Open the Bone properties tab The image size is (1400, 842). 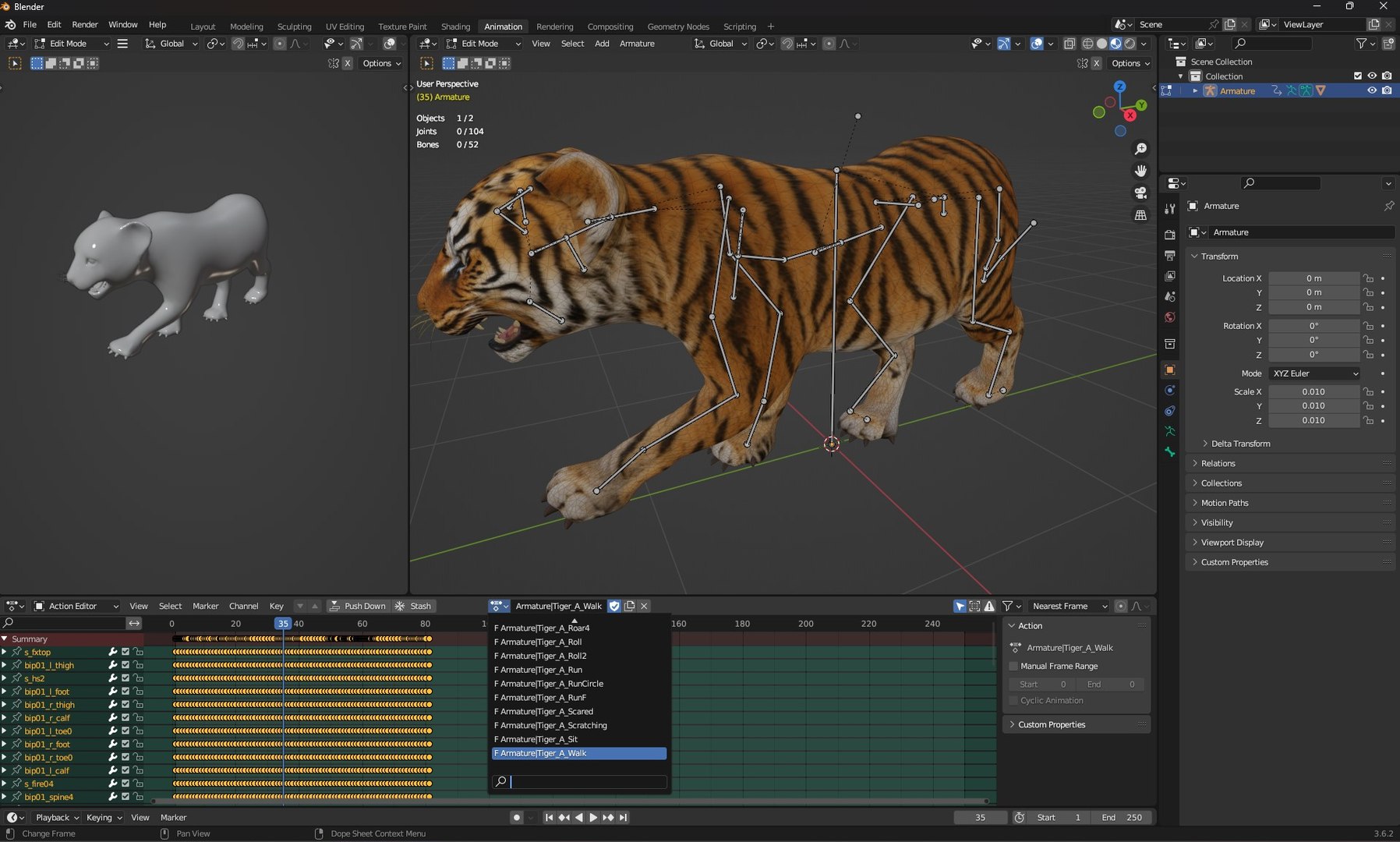[x=1169, y=452]
